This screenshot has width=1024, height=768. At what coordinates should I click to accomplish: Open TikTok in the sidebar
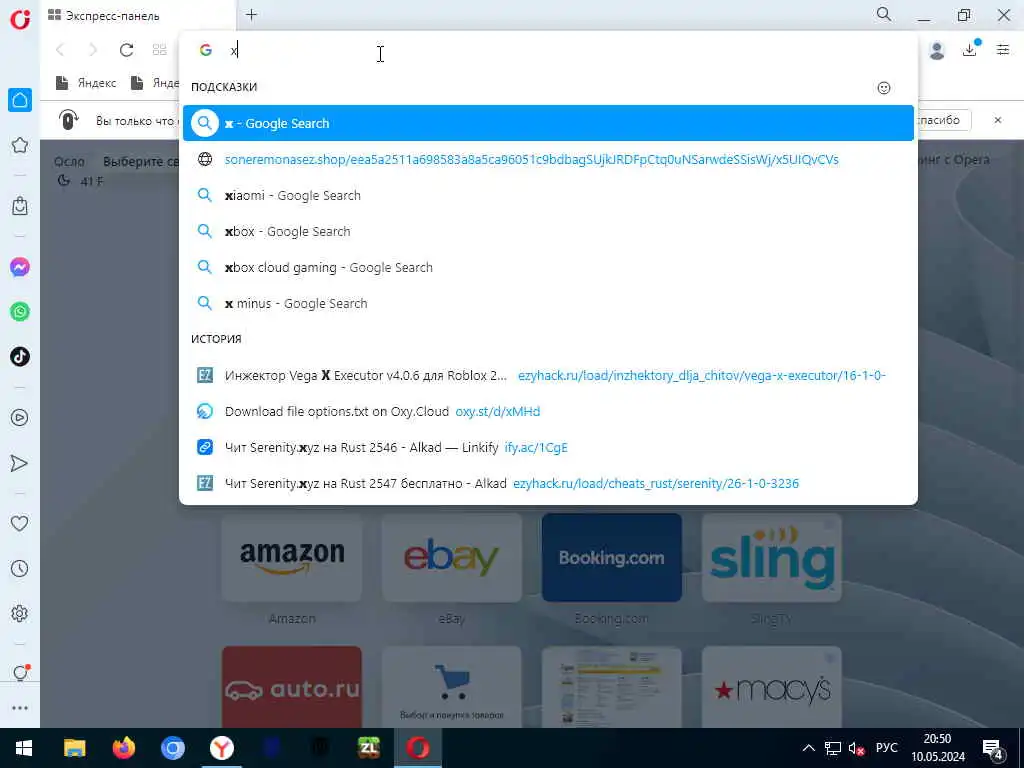click(20, 357)
